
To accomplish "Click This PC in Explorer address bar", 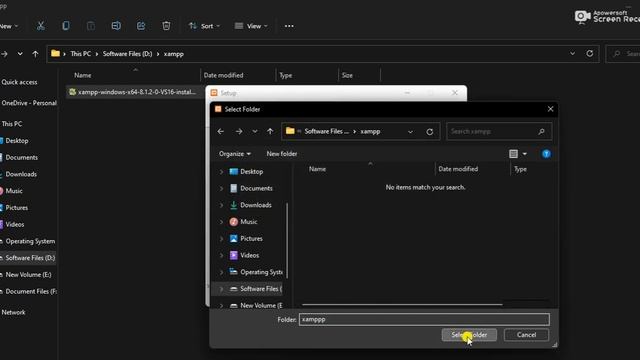I will coord(80,54).
